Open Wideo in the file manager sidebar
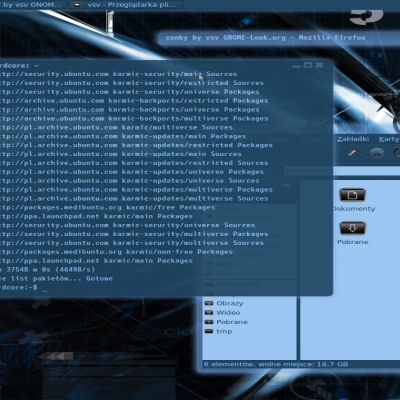Viewport: 400px width, 400px height. (x=222, y=313)
